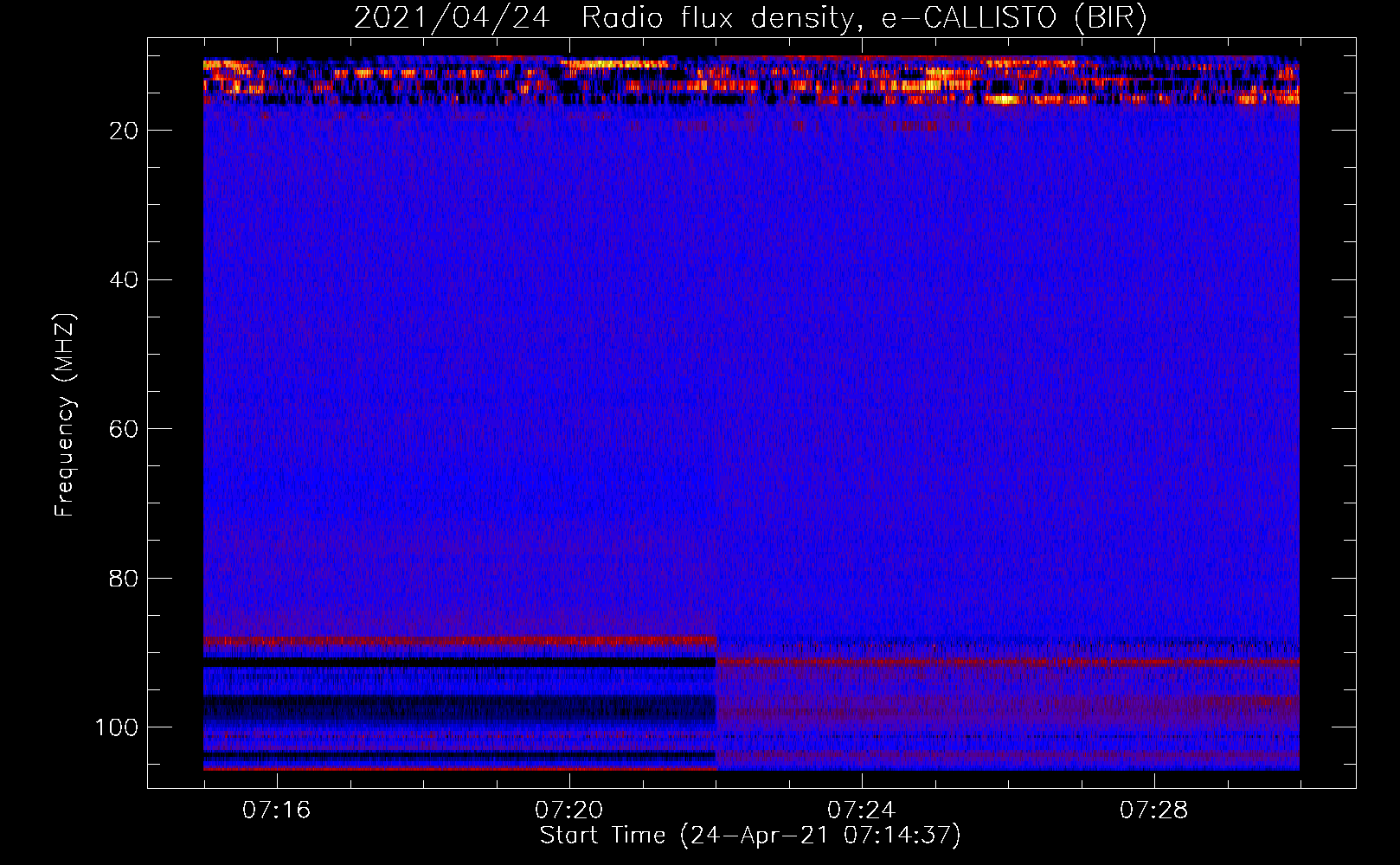Click the 20 MHz tick label
1400x865 pixels.
click(x=123, y=131)
